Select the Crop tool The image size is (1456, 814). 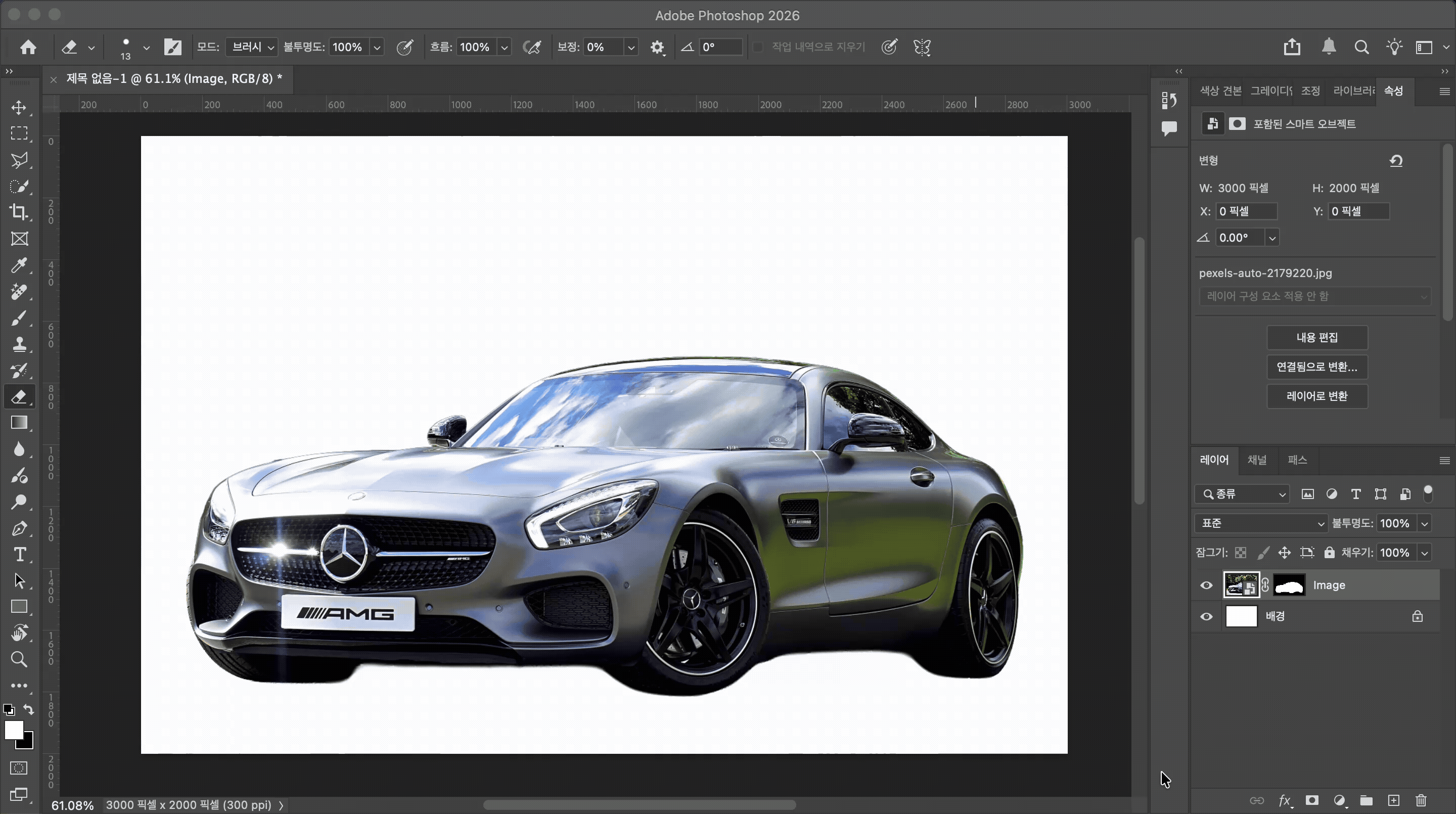[19, 212]
